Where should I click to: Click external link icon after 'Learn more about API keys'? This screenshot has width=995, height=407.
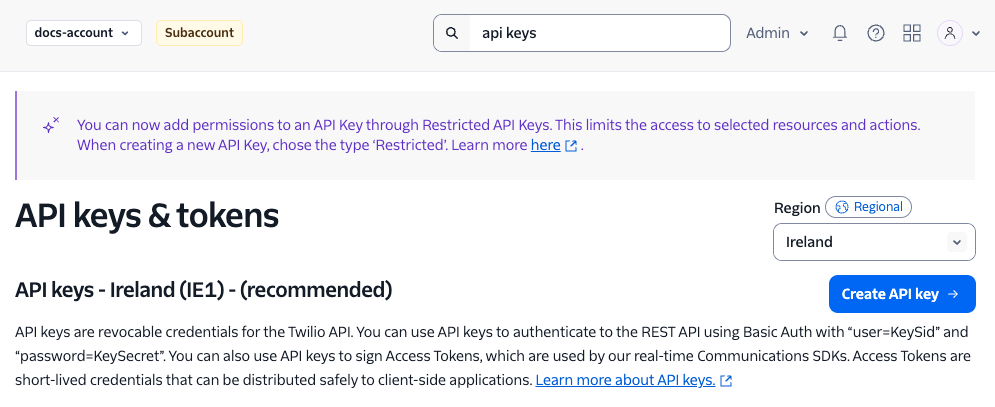click(x=727, y=381)
